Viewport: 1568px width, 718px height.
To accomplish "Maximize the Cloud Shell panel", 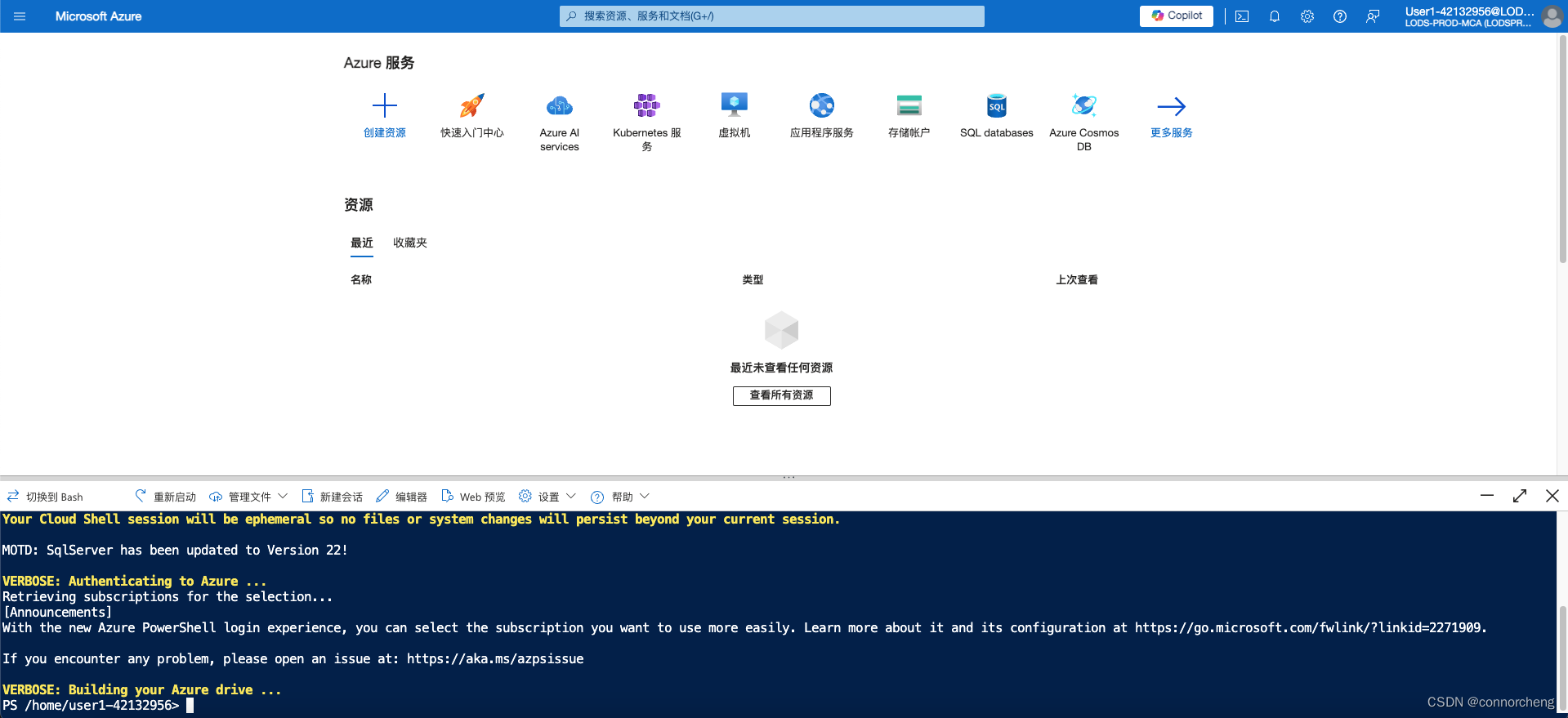I will click(1520, 496).
